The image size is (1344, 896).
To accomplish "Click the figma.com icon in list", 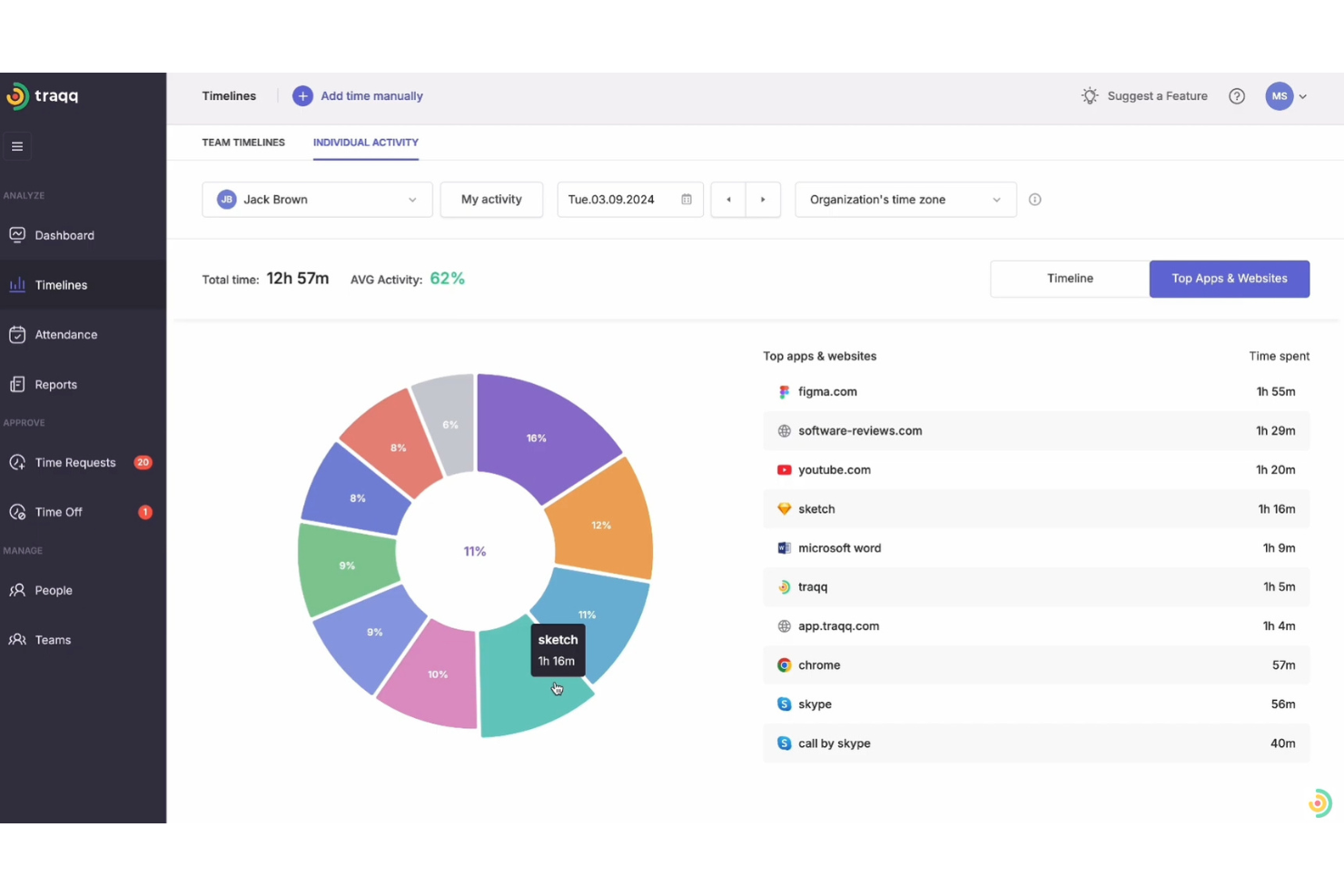I will click(784, 392).
